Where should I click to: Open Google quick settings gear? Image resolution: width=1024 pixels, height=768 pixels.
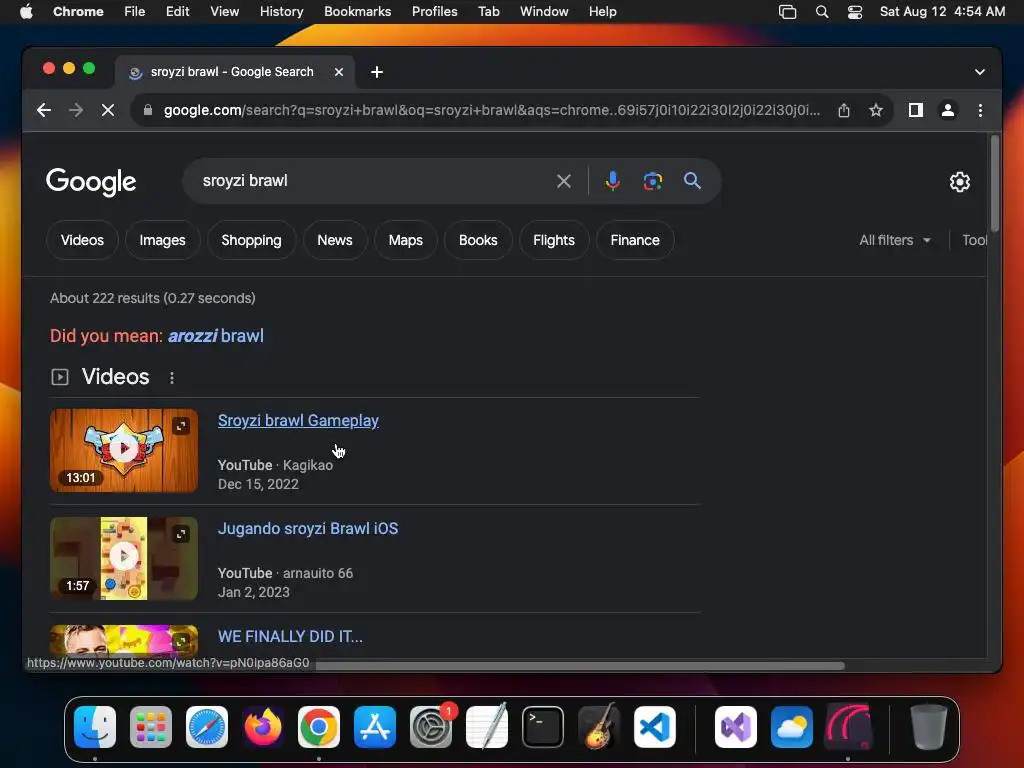click(959, 182)
